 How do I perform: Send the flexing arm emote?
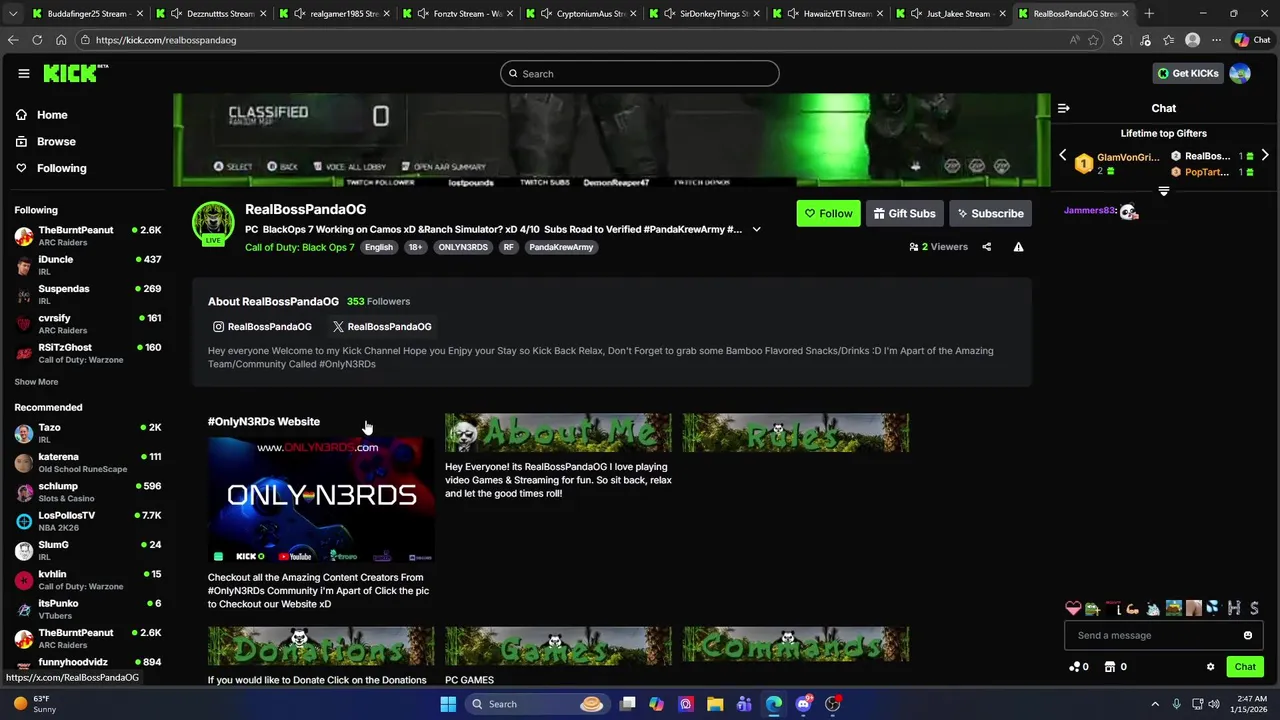(1132, 608)
